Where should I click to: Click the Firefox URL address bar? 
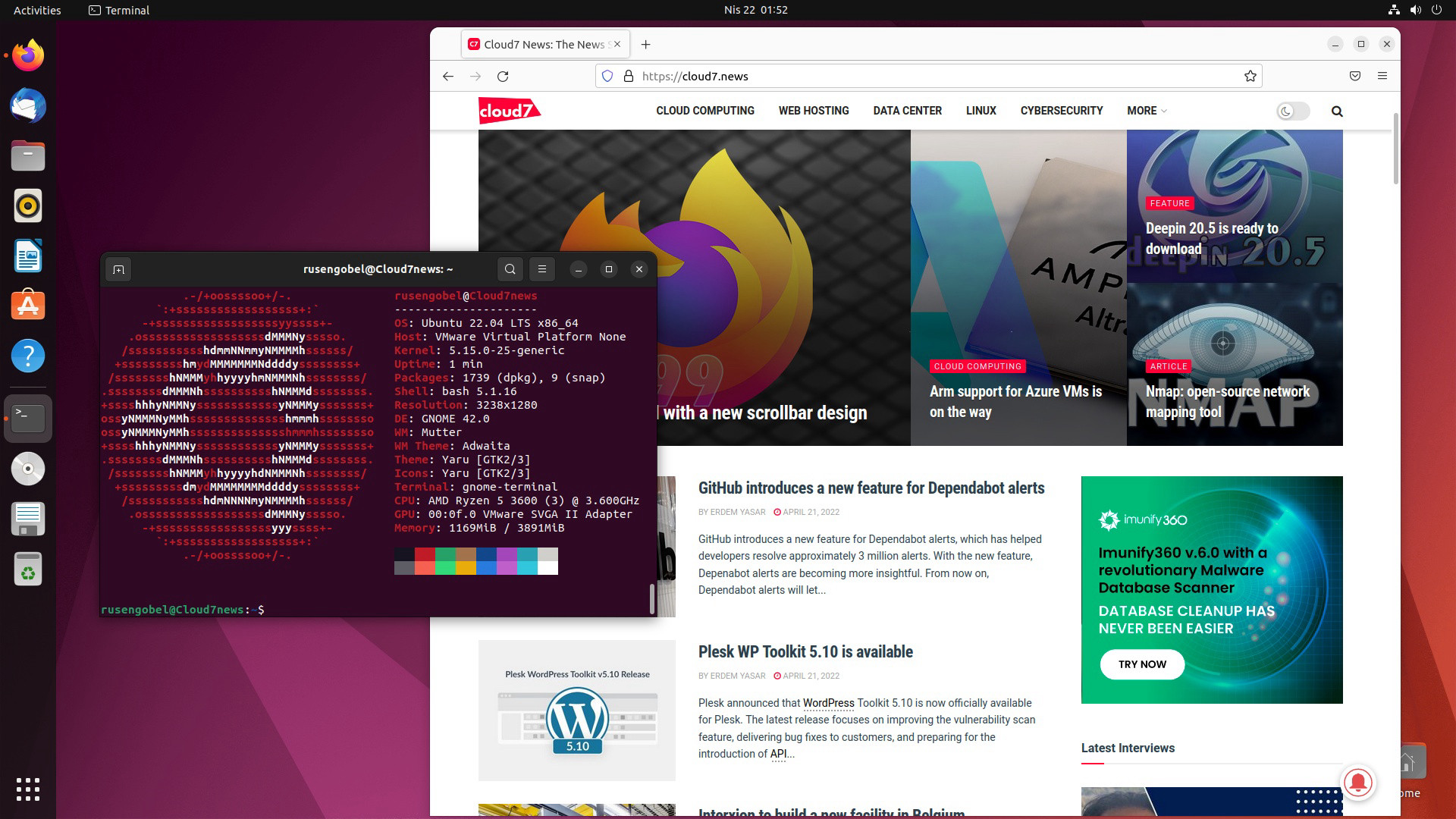(929, 76)
